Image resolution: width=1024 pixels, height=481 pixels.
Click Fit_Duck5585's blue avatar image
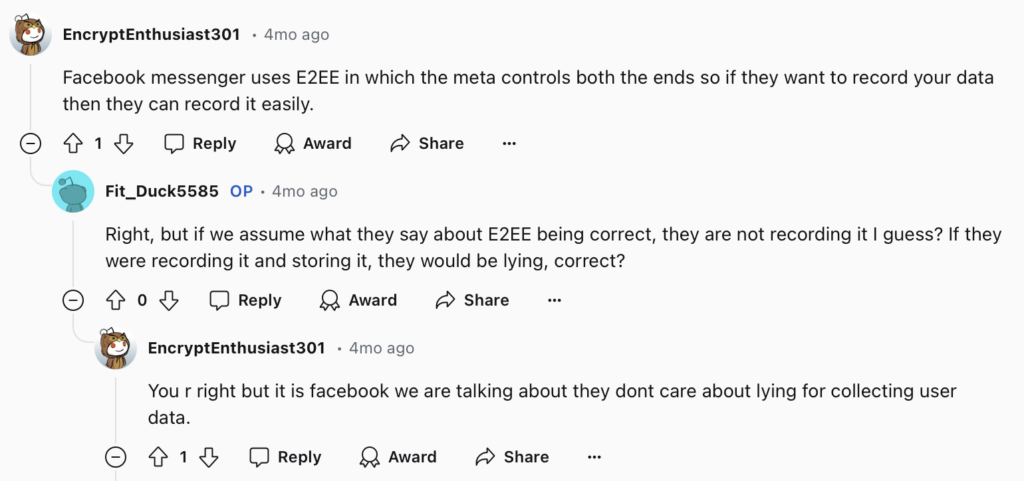pos(73,191)
